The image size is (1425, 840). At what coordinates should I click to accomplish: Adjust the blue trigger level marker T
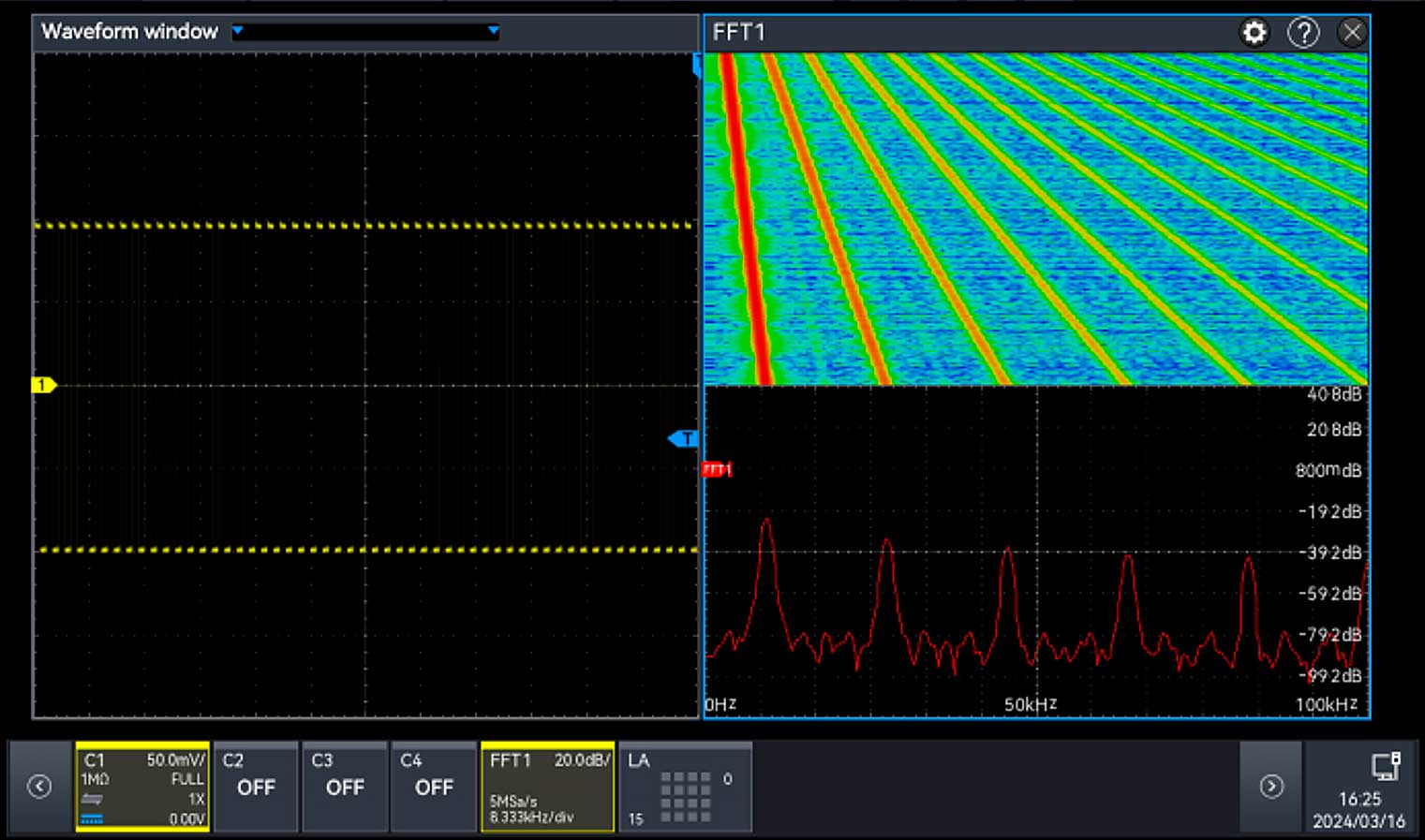(682, 437)
